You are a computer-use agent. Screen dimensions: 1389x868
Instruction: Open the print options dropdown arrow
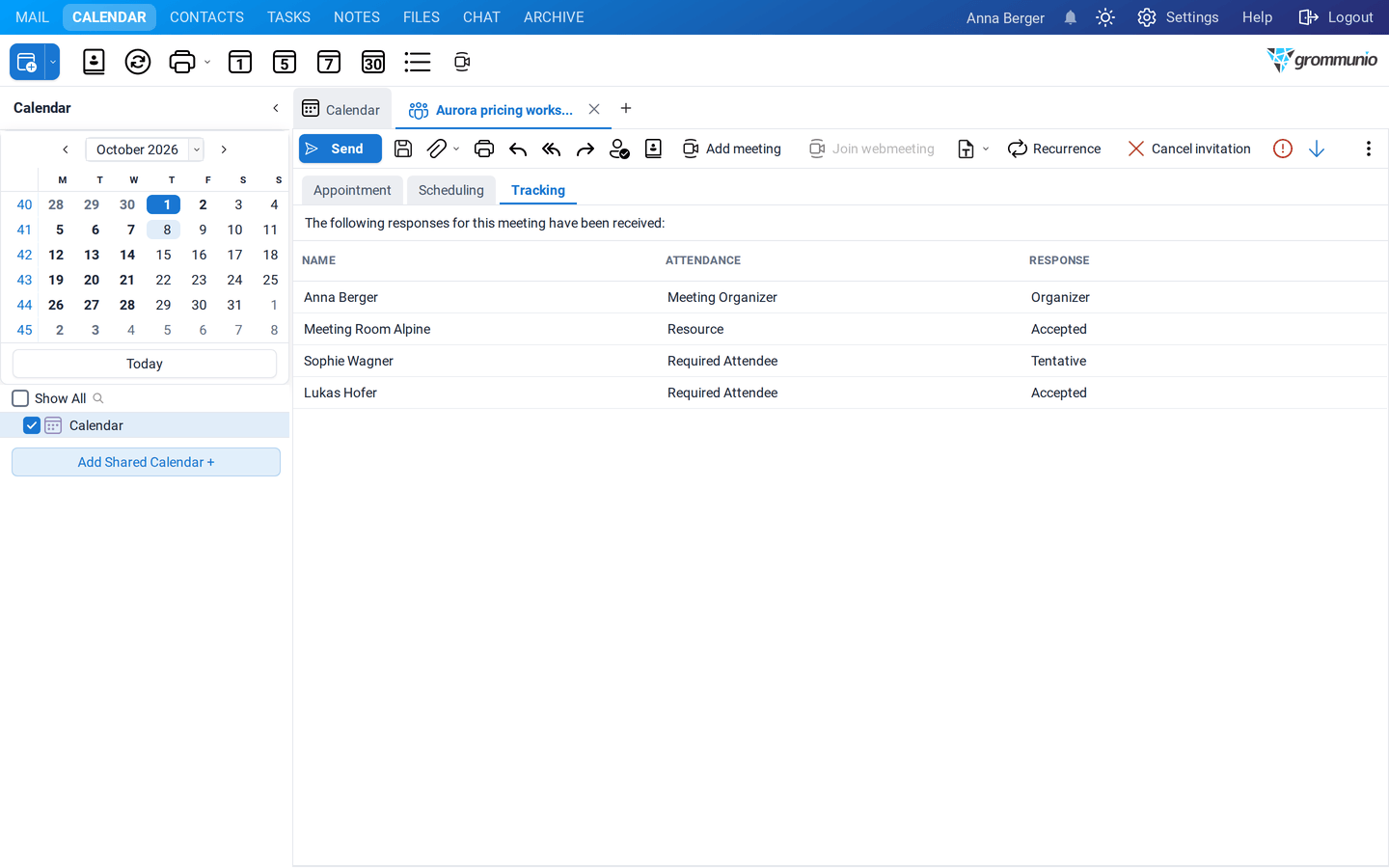pos(207,63)
